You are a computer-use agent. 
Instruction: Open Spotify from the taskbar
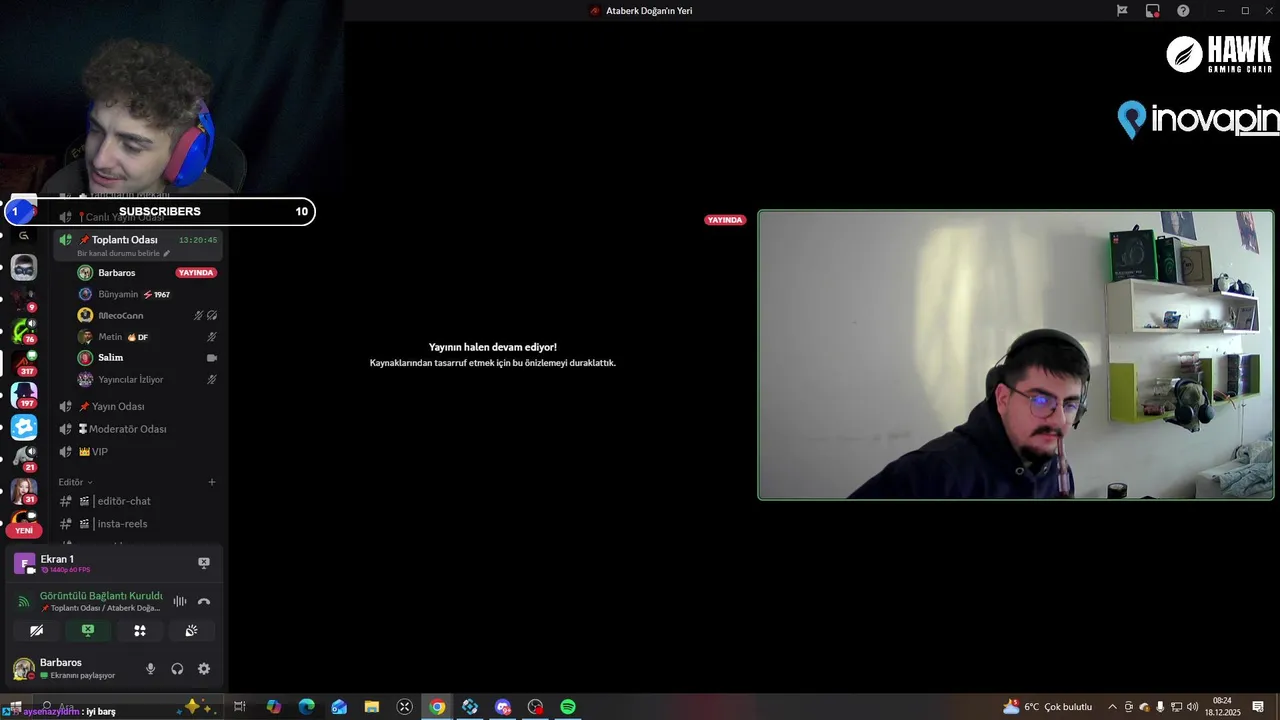[x=568, y=707]
